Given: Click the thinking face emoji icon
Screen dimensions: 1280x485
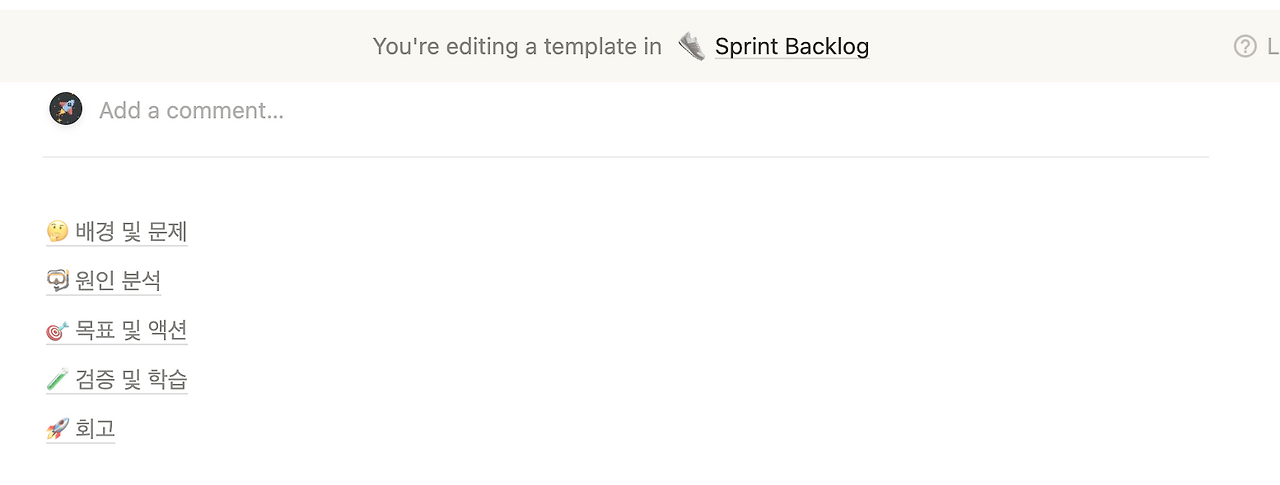Looking at the screenshot, I should (57, 232).
